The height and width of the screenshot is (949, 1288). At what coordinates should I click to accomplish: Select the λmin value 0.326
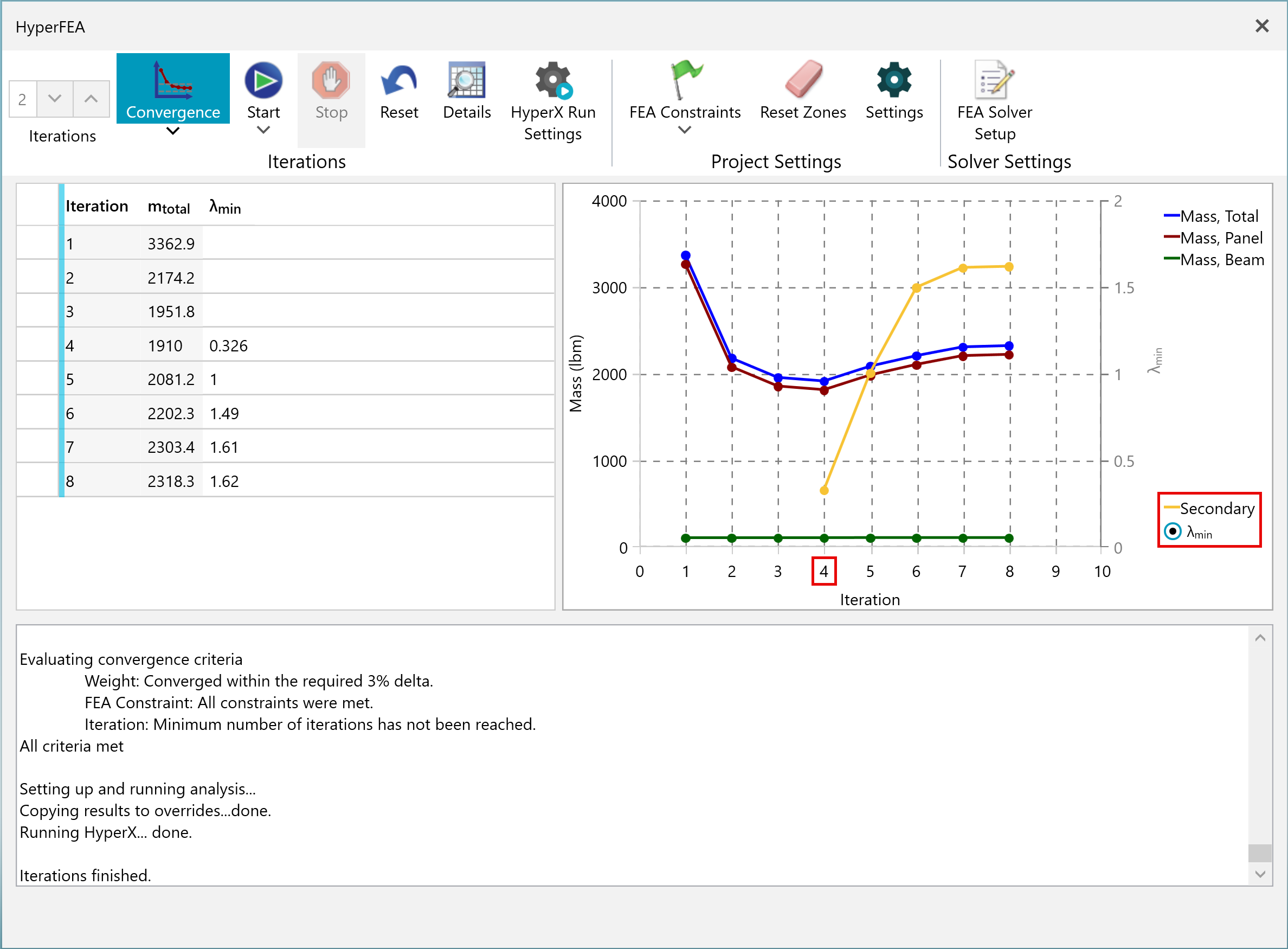click(x=229, y=346)
